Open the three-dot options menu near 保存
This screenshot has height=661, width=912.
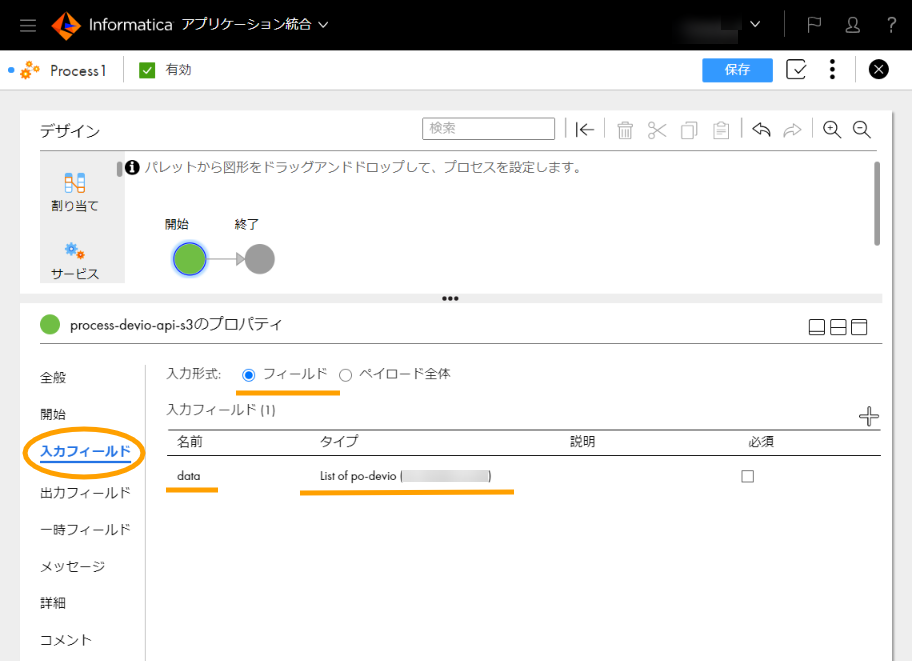pos(832,69)
